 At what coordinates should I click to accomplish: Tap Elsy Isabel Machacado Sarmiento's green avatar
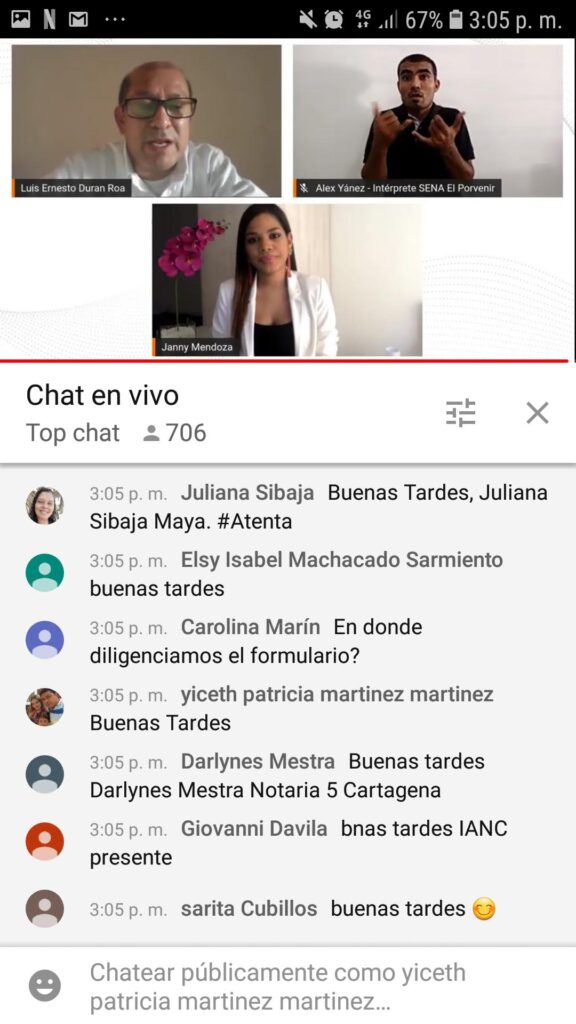point(44,573)
